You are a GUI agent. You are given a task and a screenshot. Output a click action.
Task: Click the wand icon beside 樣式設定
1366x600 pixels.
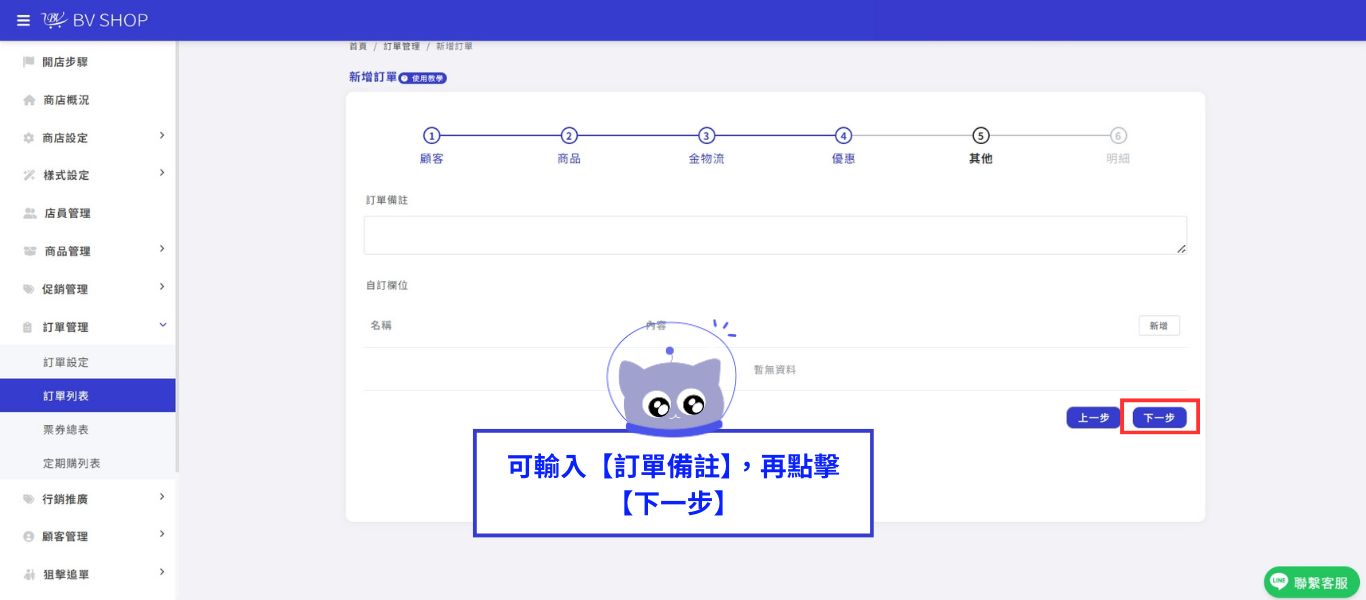pos(29,175)
